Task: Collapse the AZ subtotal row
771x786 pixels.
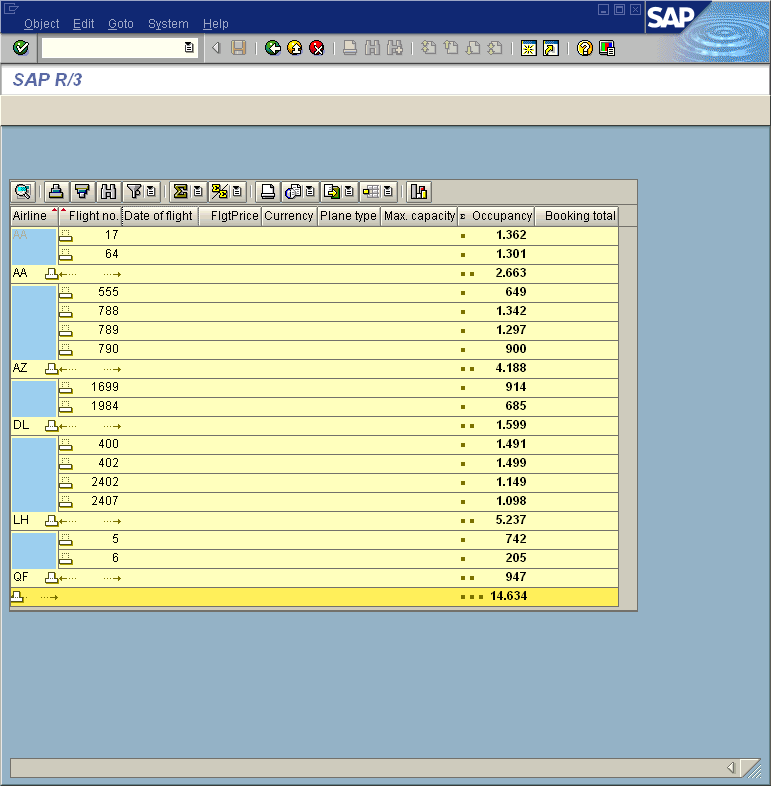Action: tap(51, 368)
